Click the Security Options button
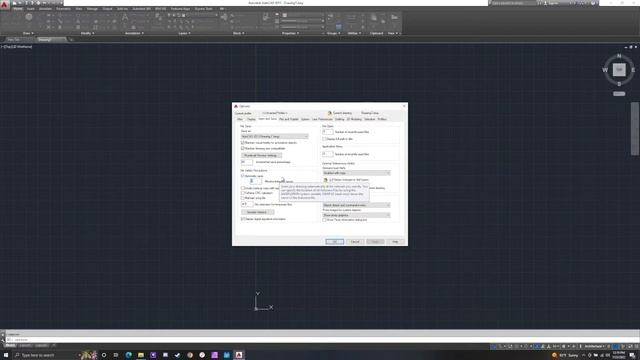This screenshot has width=640, height=360. pos(257,212)
